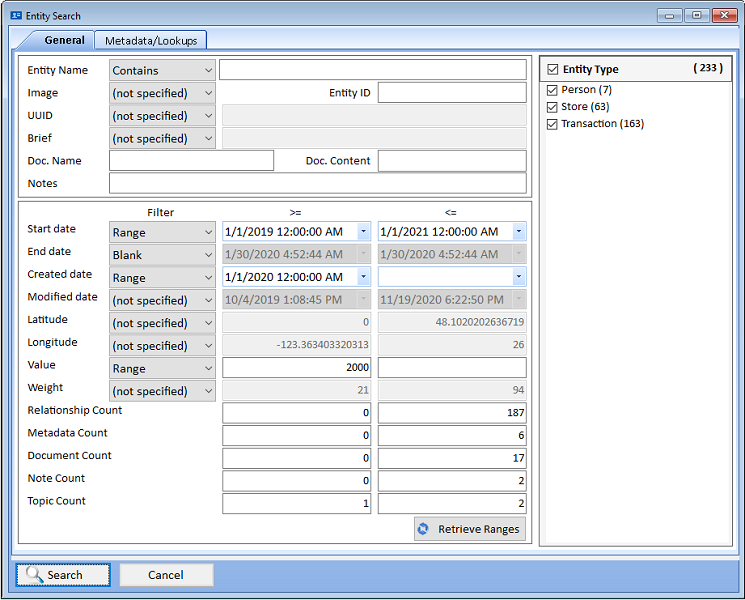Screen dimensions: 745x600
Task: Click the Cancel button
Action: [x=166, y=575]
